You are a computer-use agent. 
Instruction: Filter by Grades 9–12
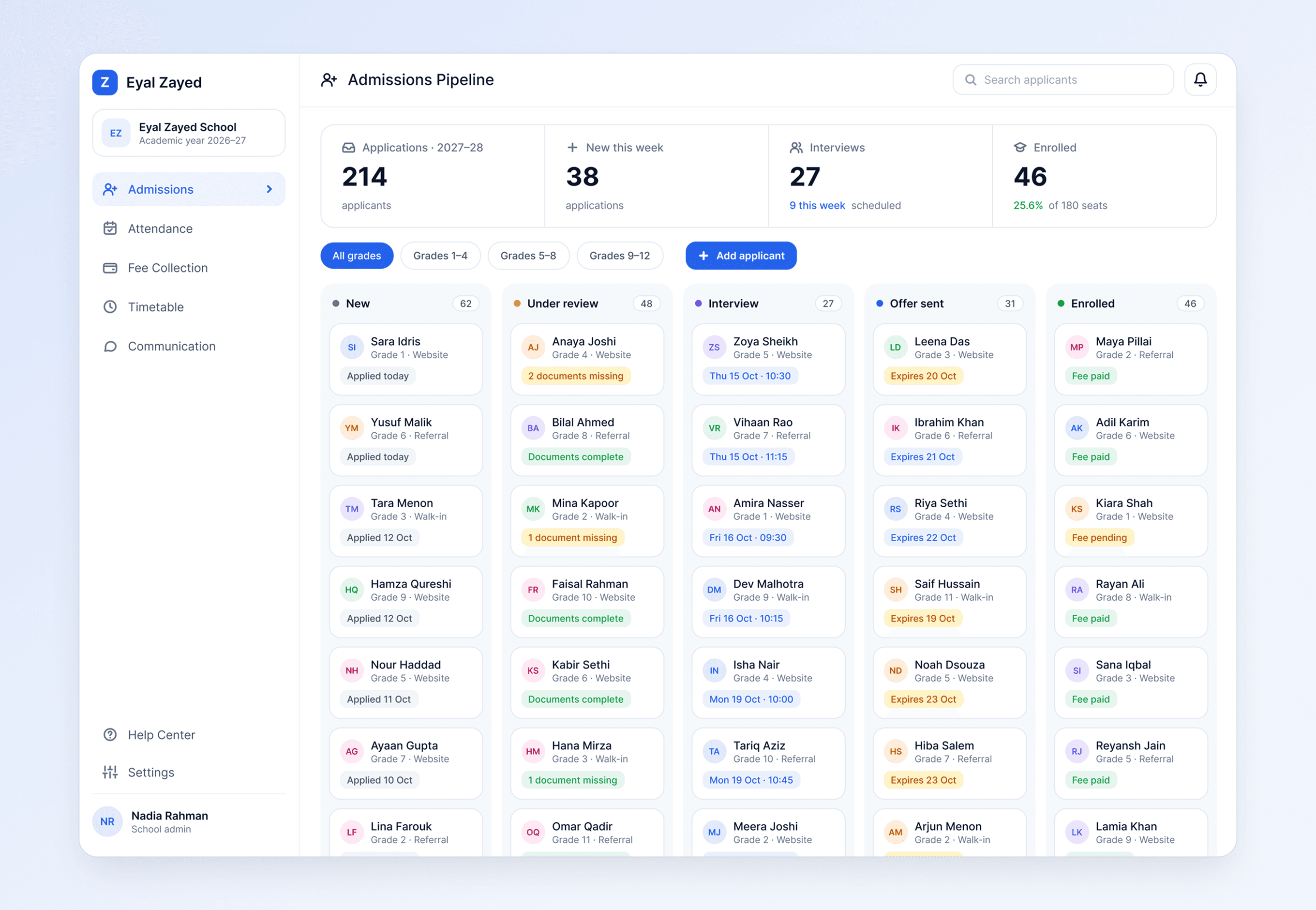click(619, 256)
